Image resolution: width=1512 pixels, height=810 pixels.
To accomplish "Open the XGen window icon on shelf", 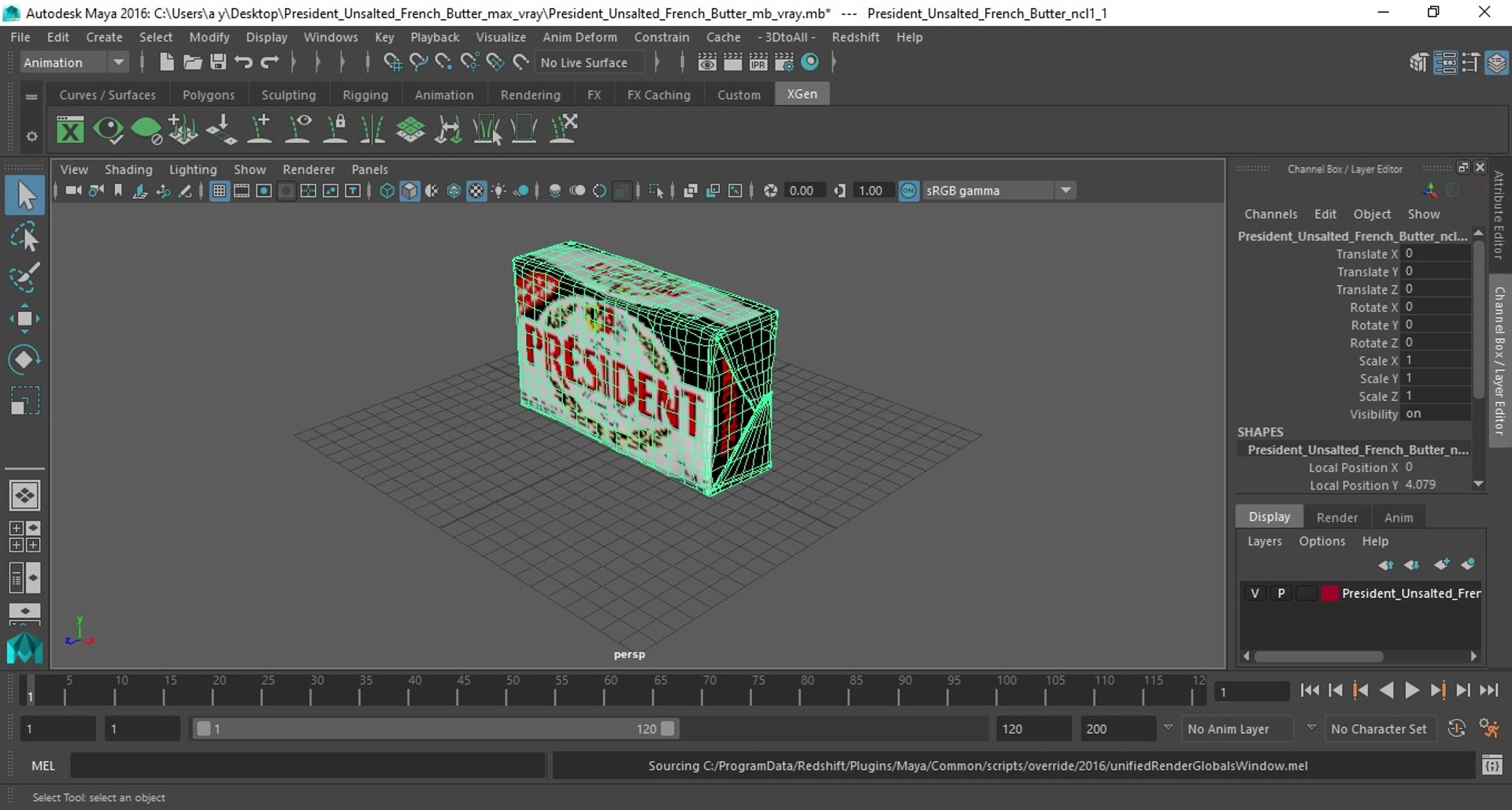I will coord(70,129).
